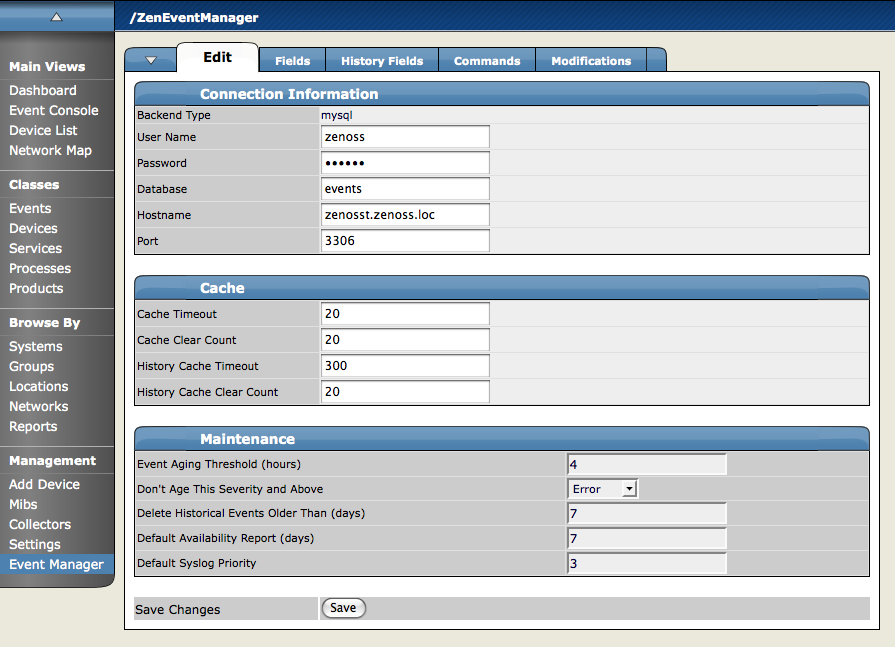Open the Commands tab

(487, 60)
